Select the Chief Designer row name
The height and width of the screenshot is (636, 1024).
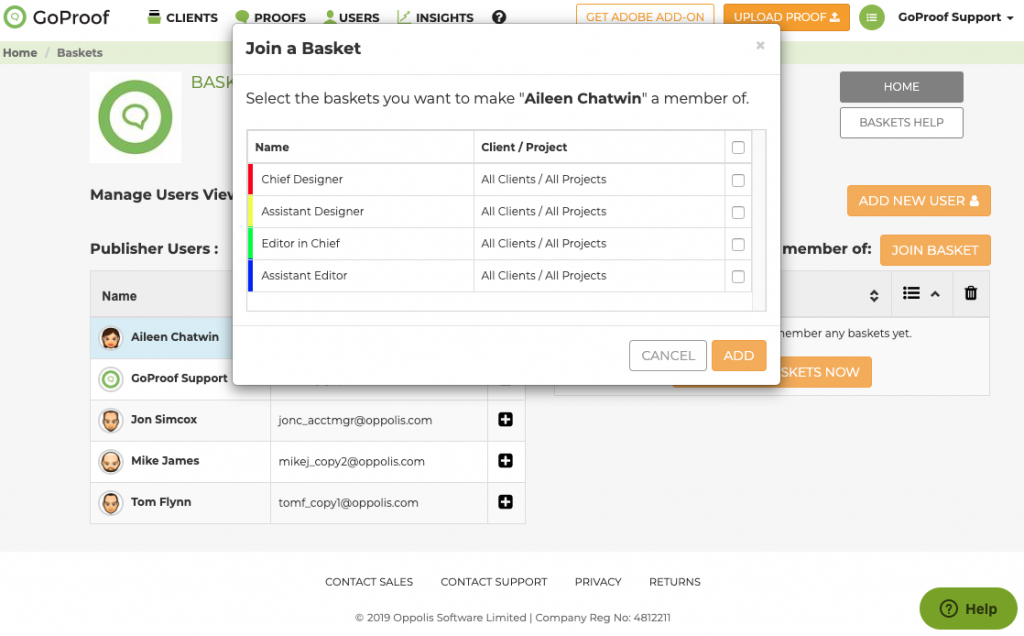302,180
